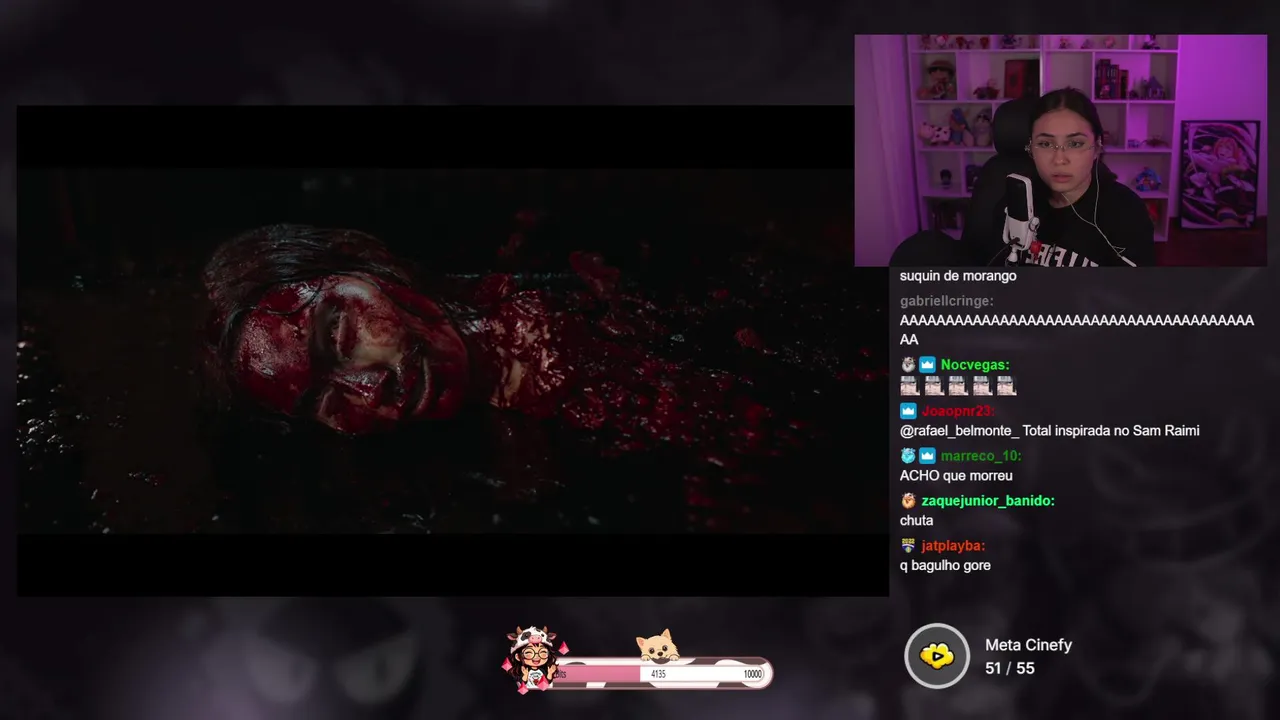Screen dimensions: 1280x720
Task: Click the 'Meta Cinefy' goal label
Action: (x=1028, y=645)
